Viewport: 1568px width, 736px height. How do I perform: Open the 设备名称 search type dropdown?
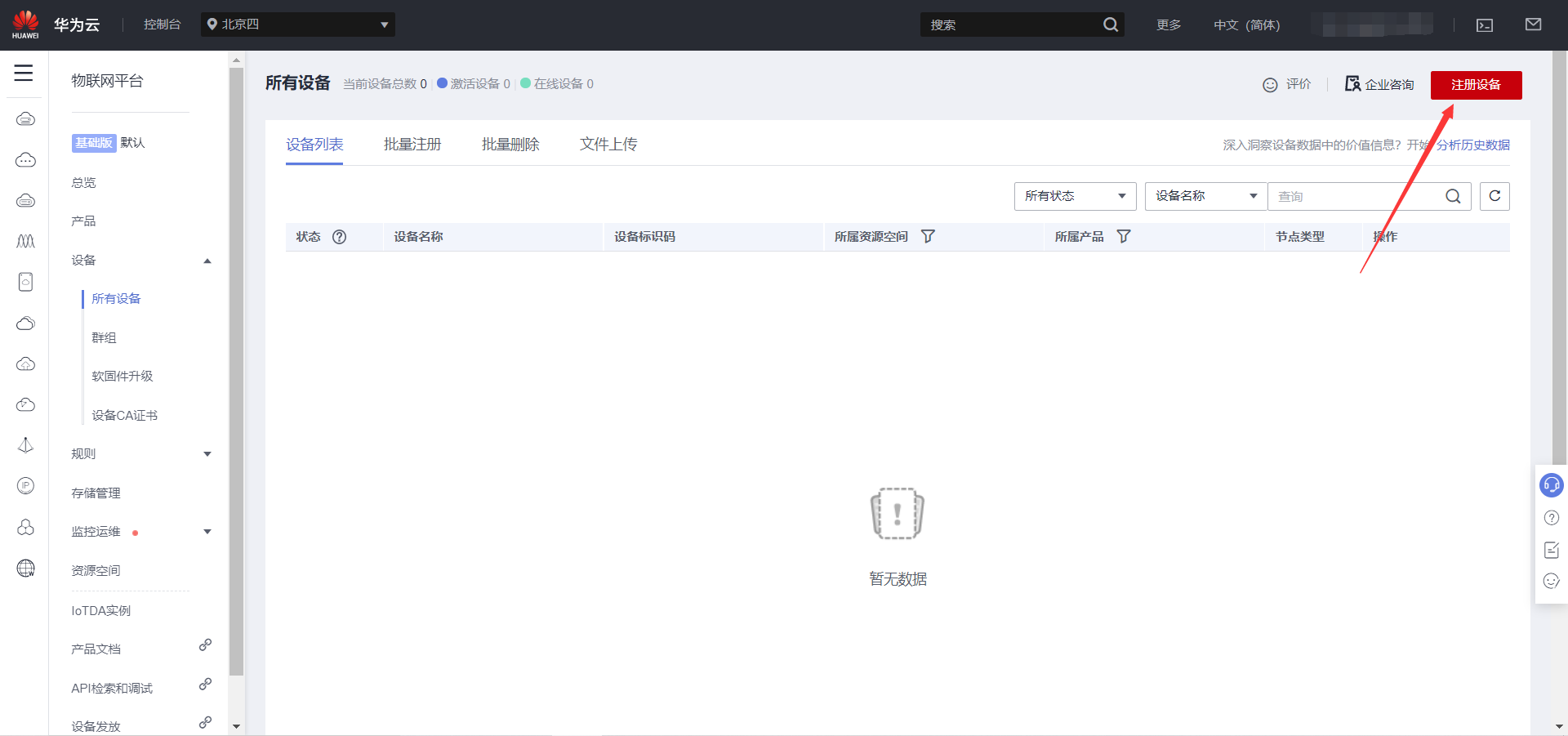coord(1206,196)
